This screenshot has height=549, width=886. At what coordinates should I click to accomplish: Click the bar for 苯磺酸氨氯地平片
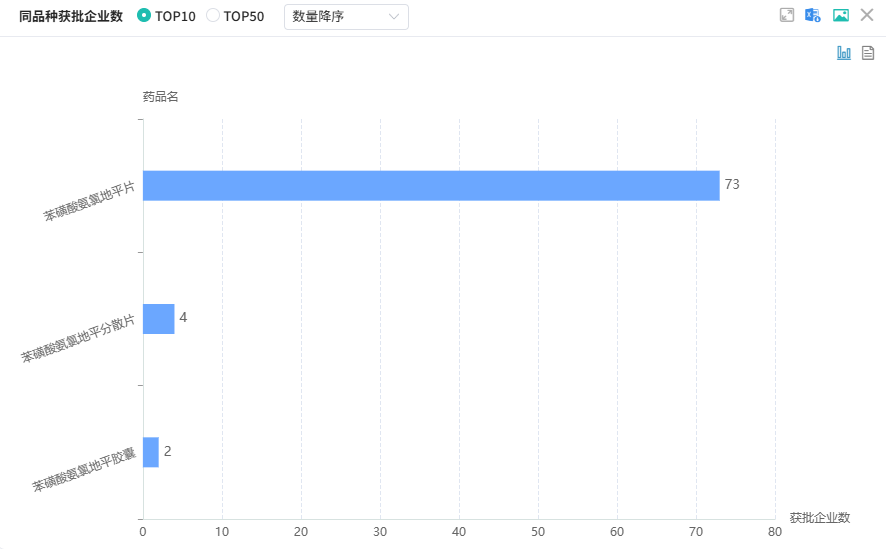point(431,186)
